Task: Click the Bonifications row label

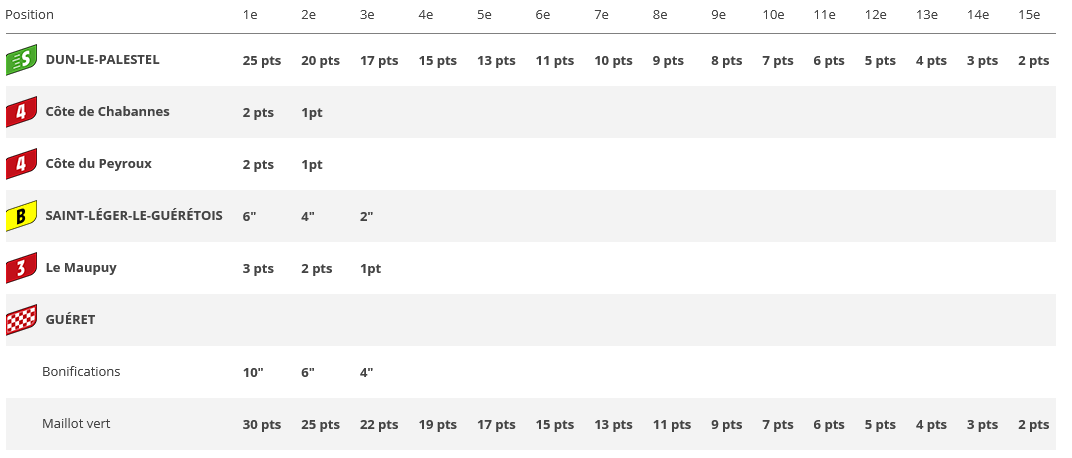Action: pyautogui.click(x=81, y=372)
